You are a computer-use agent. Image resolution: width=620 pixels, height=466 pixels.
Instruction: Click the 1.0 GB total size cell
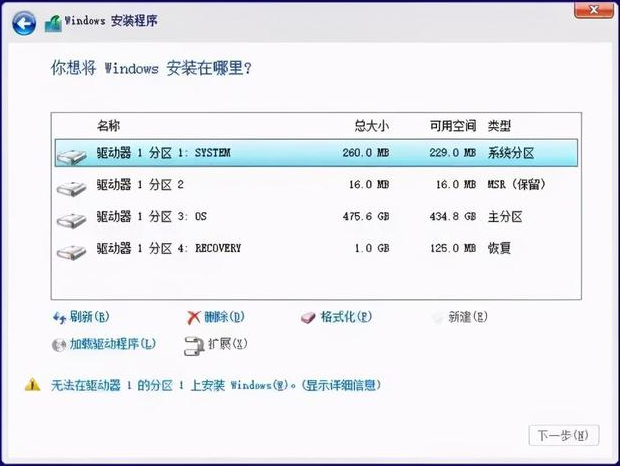click(x=372, y=249)
